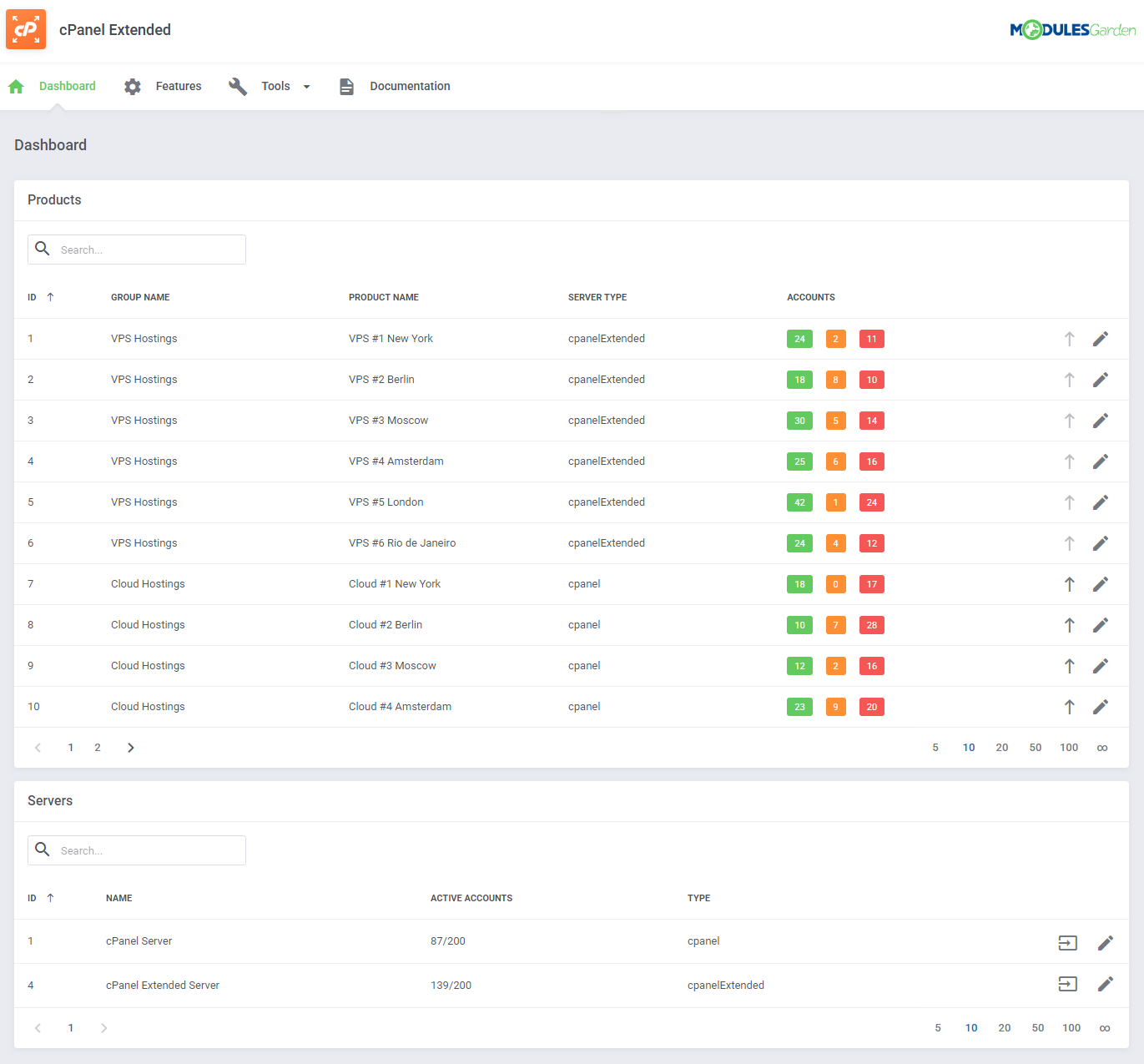Edit the VPS #1 New York product
The width and height of the screenshot is (1144, 1064).
coord(1101,339)
